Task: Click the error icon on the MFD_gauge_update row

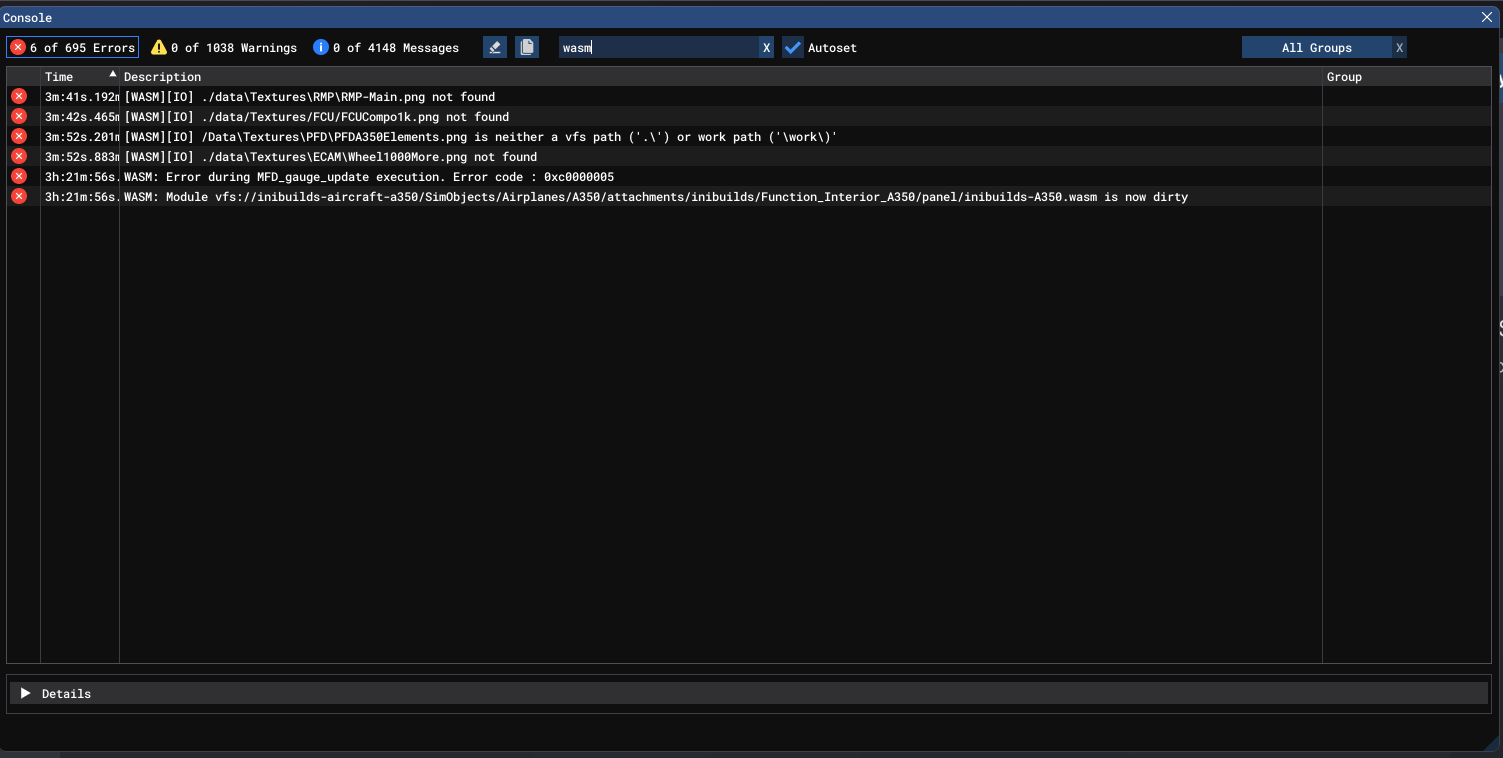Action: (x=19, y=176)
